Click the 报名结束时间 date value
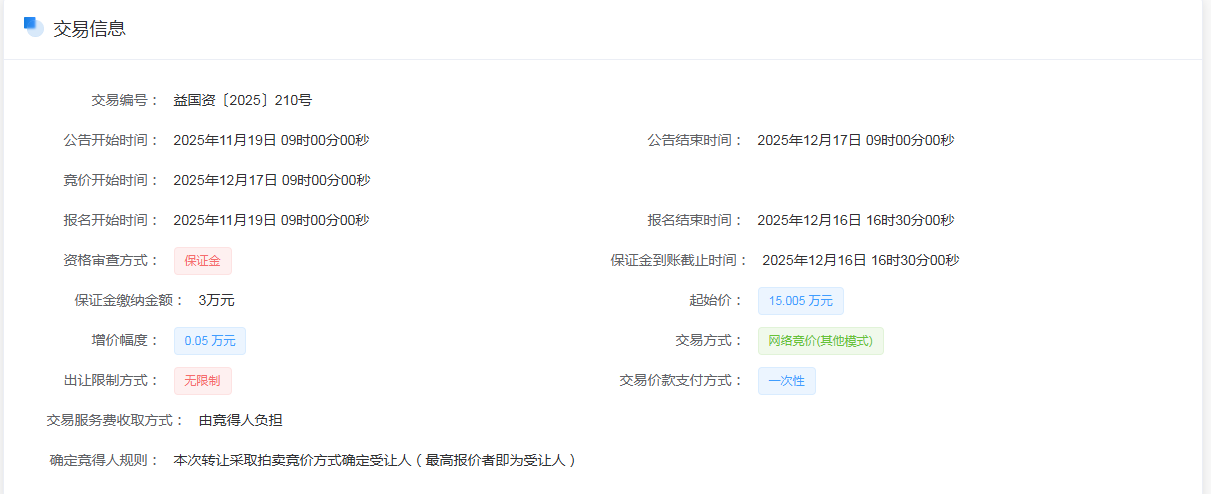The image size is (1211, 494). pyautogui.click(x=855, y=220)
